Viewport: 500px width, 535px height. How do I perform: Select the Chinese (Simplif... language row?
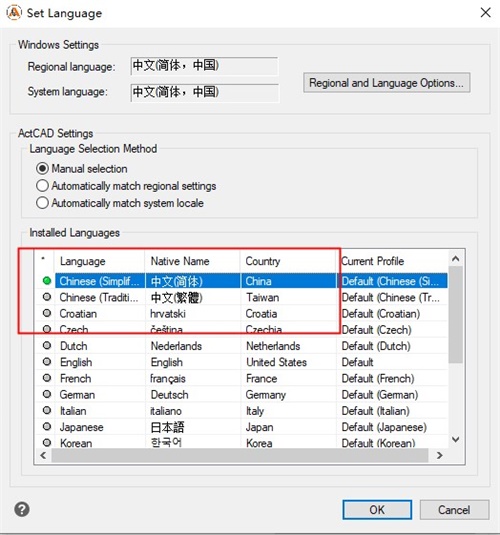[x=242, y=281]
